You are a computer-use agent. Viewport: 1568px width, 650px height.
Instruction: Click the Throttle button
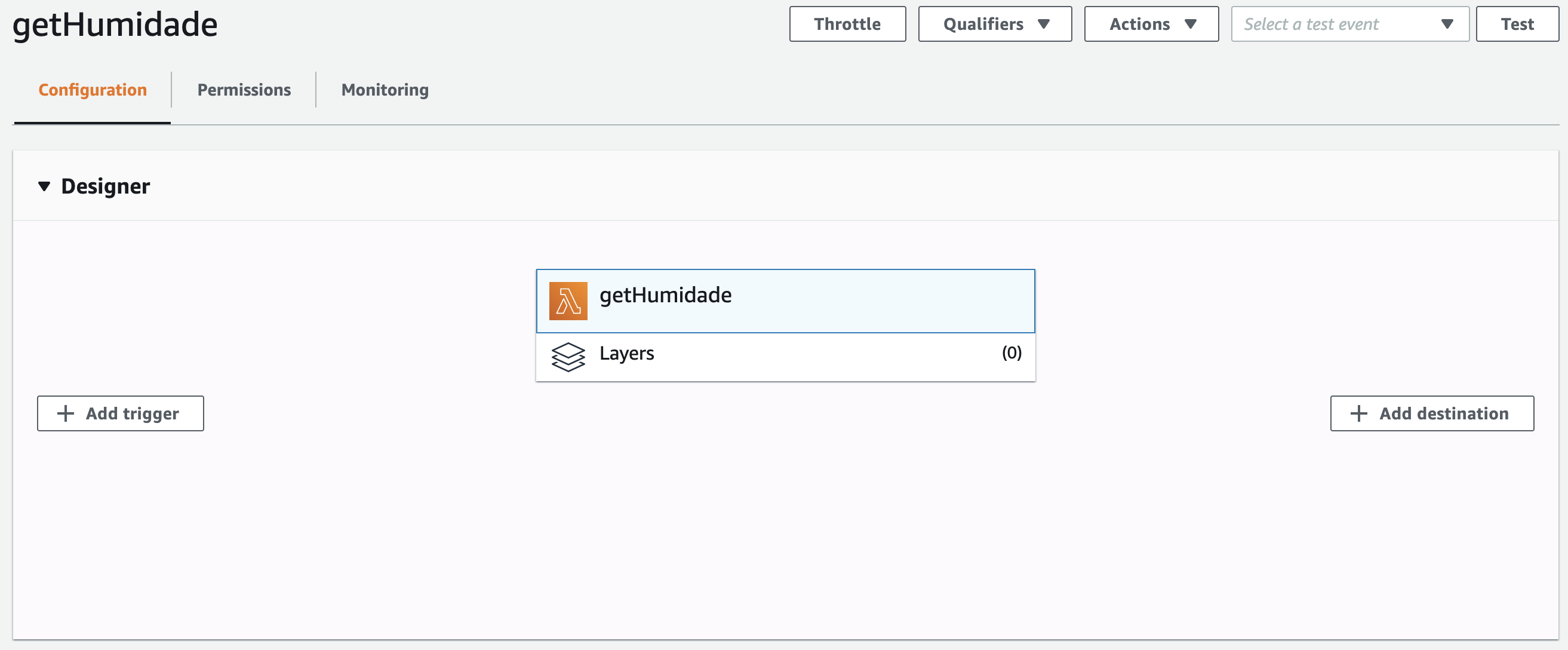(x=847, y=24)
